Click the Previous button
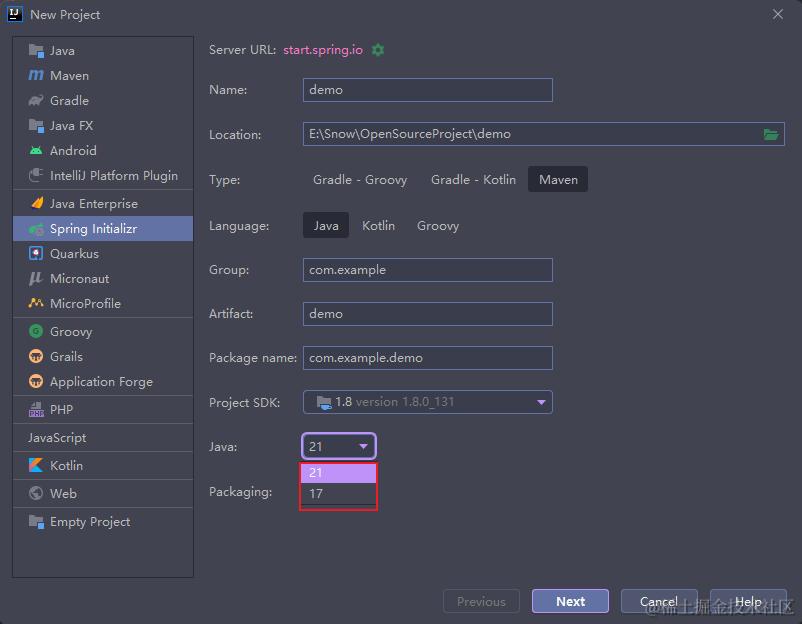This screenshot has height=624, width=802. (x=481, y=601)
